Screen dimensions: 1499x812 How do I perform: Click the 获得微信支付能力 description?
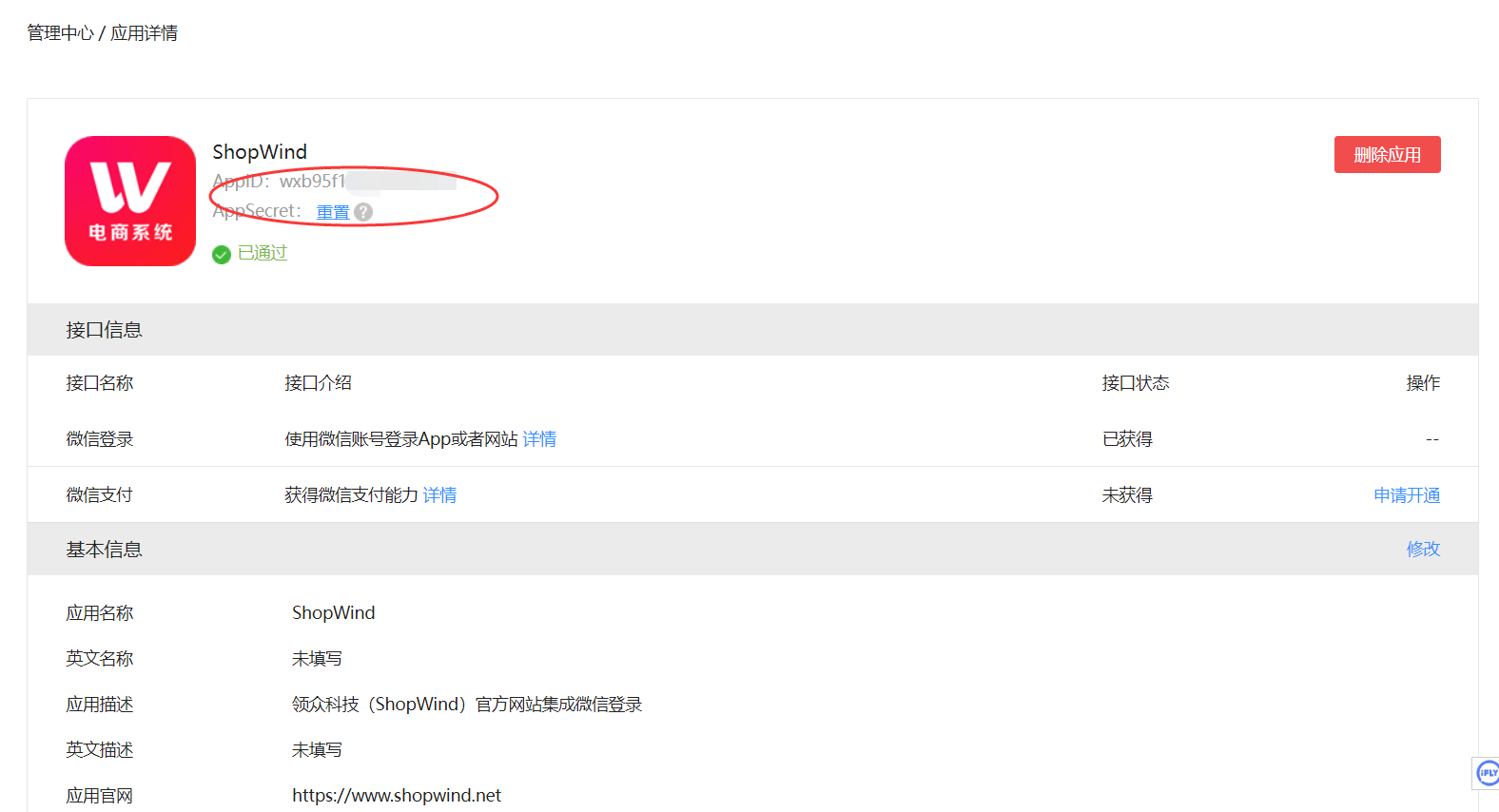click(351, 495)
